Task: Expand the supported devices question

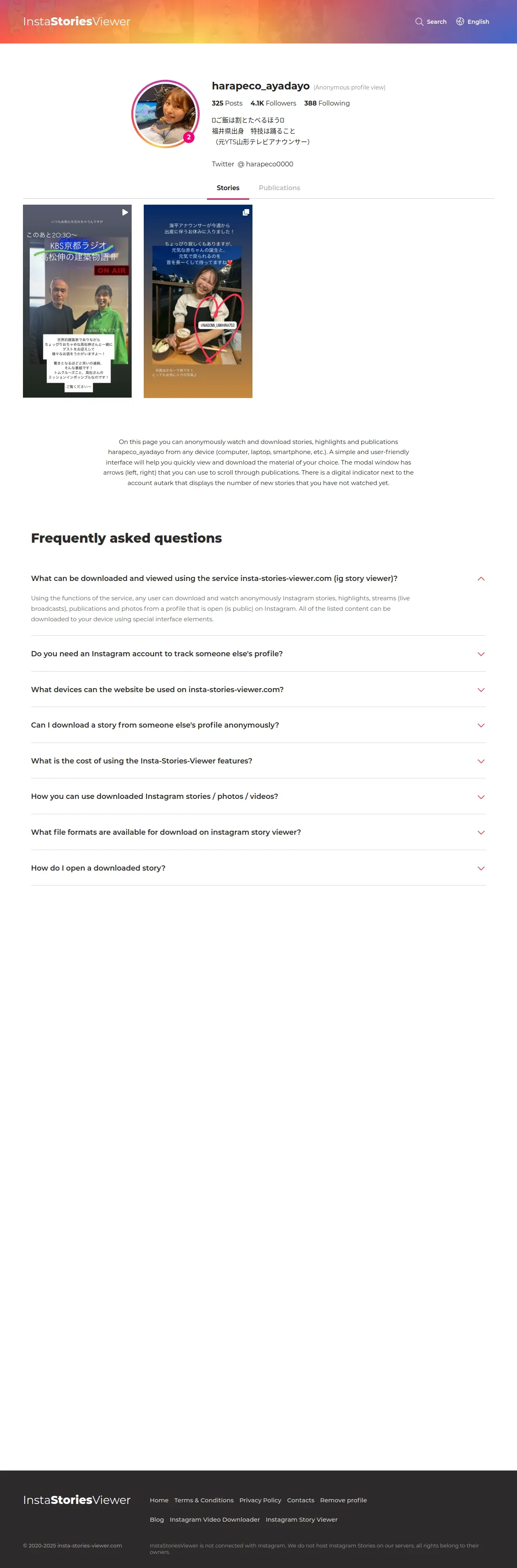Action: point(480,690)
